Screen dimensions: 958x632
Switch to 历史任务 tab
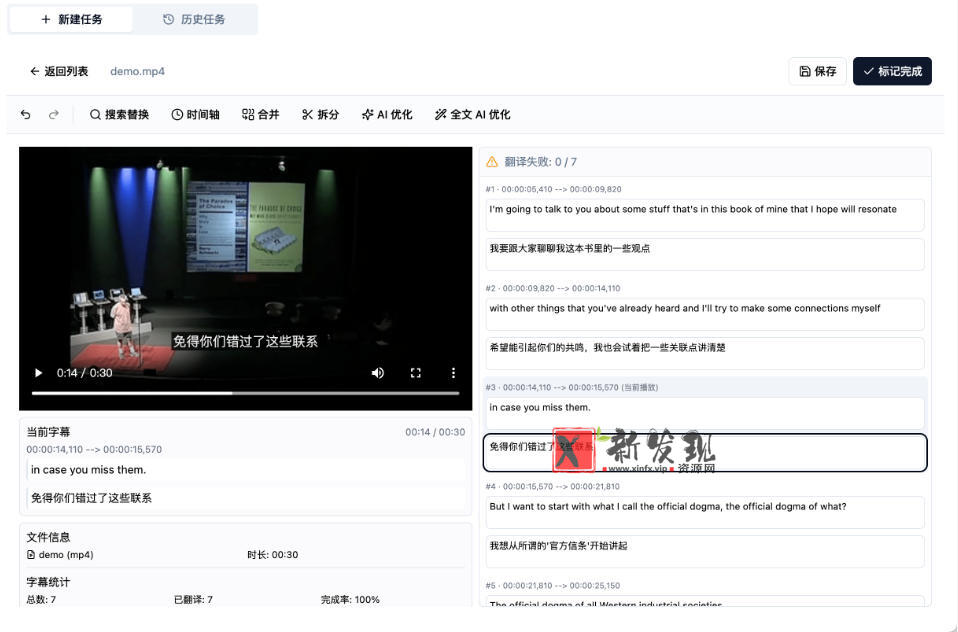tap(194, 20)
